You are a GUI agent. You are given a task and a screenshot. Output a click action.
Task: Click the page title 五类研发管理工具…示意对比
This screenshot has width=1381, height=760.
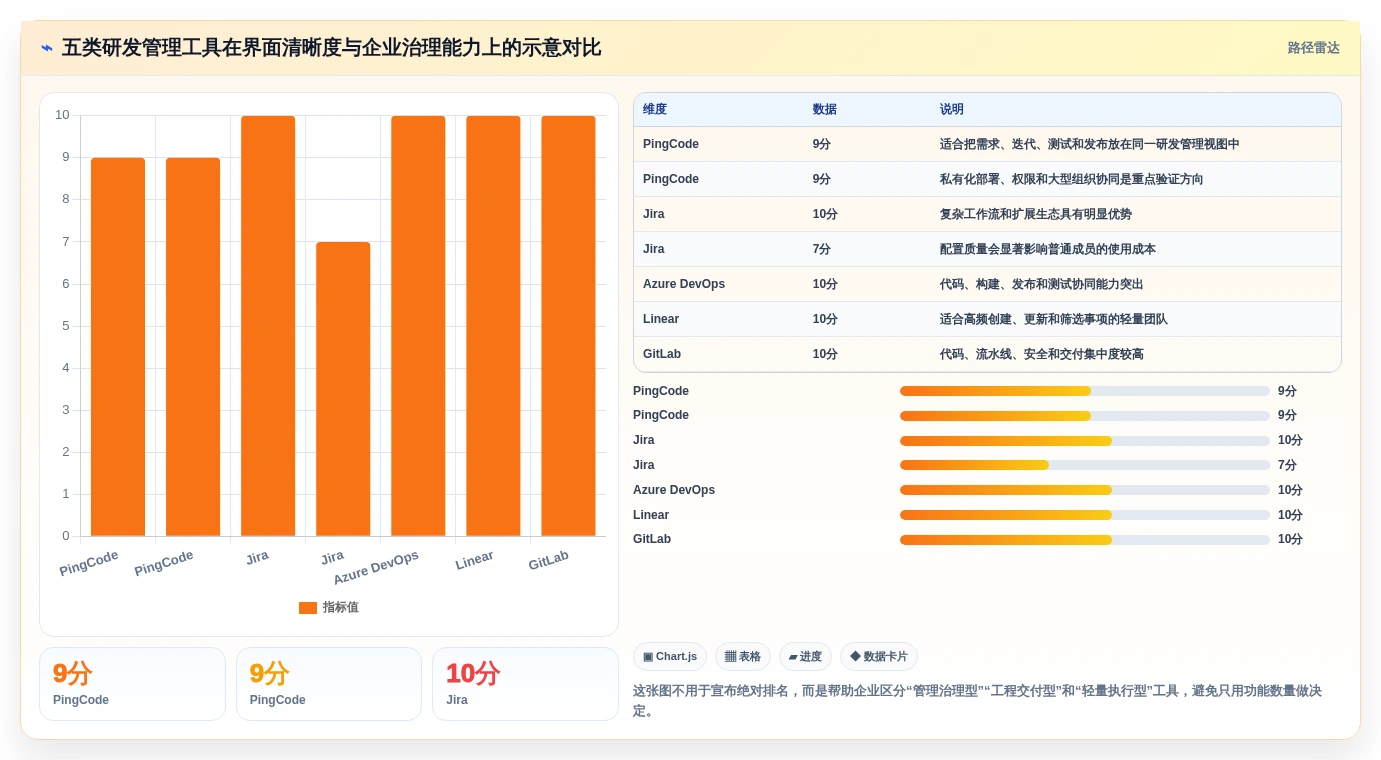[x=331, y=48]
